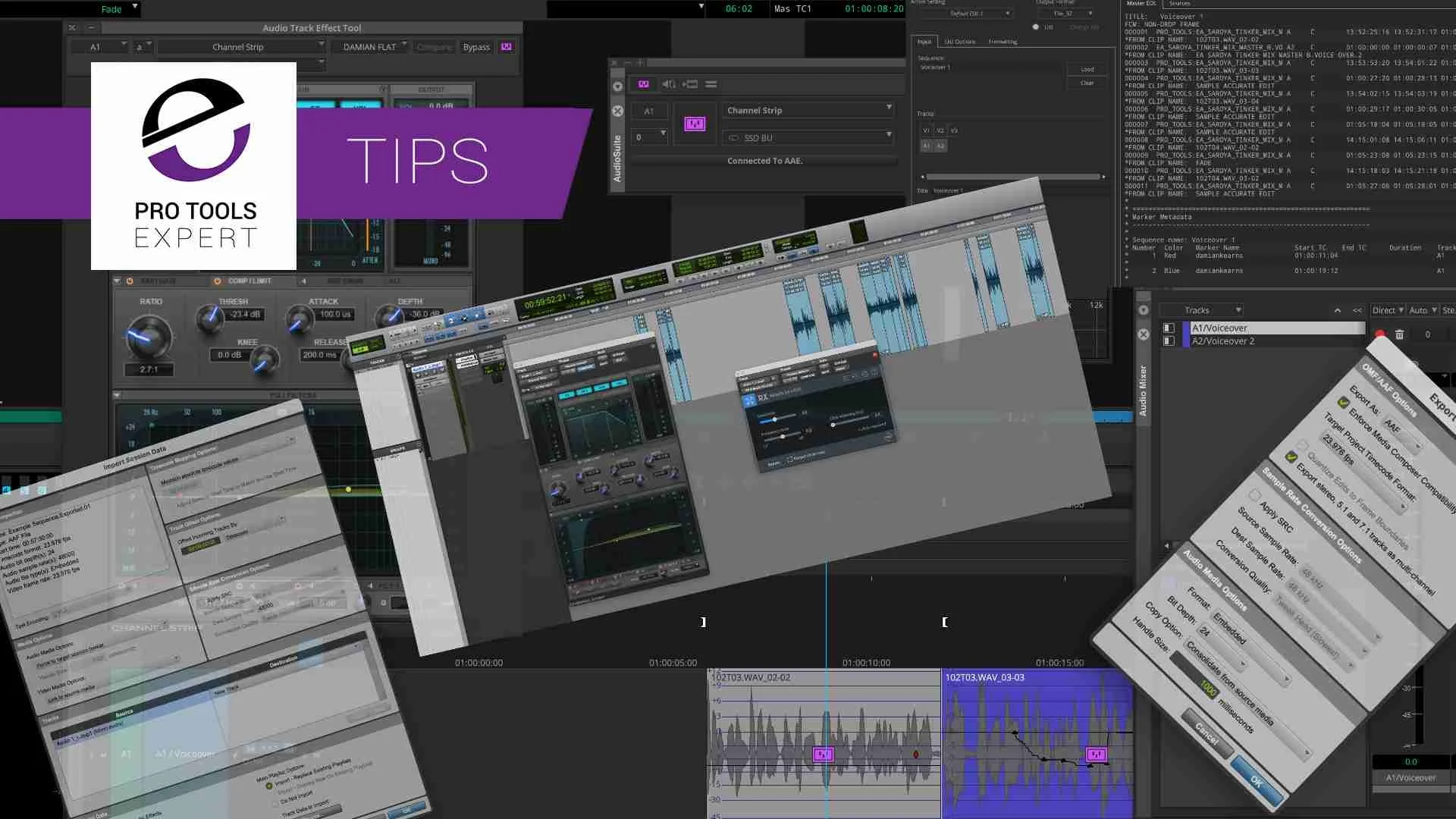Viewport: 1456px width, 819px height.
Task: Toggle the A1/Voiceover track display checkbox
Action: pyautogui.click(x=1169, y=328)
